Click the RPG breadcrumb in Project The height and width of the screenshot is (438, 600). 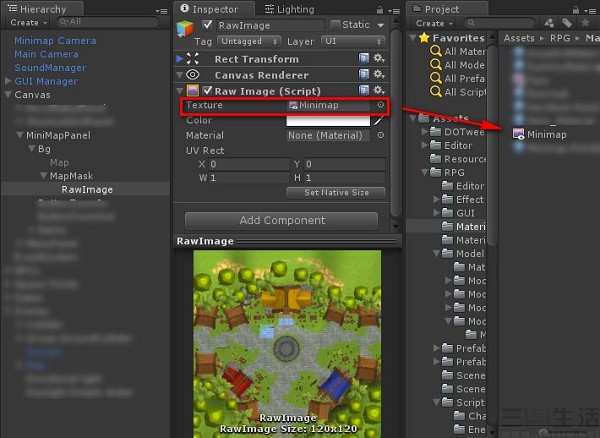coord(560,38)
